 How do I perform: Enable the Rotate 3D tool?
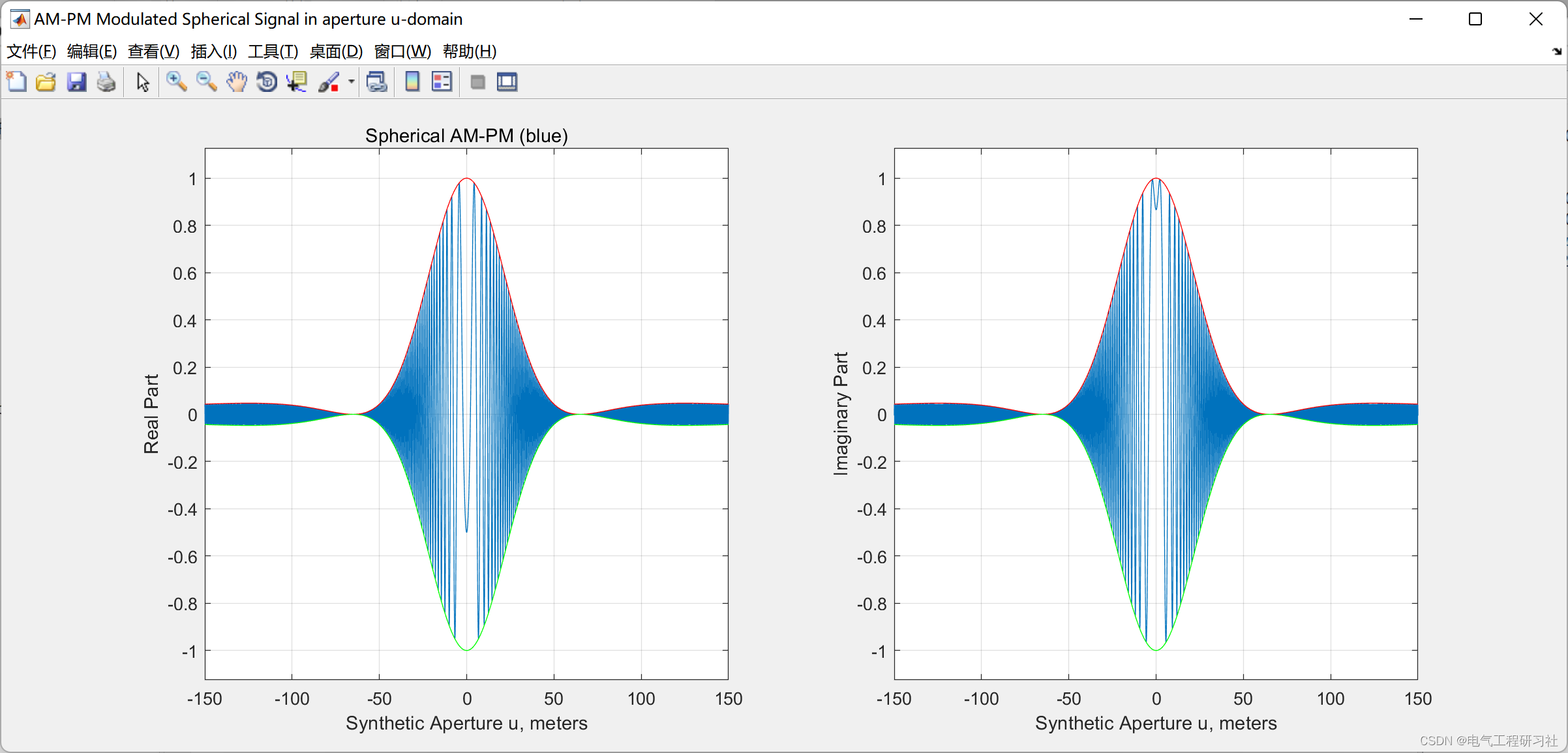tap(267, 82)
